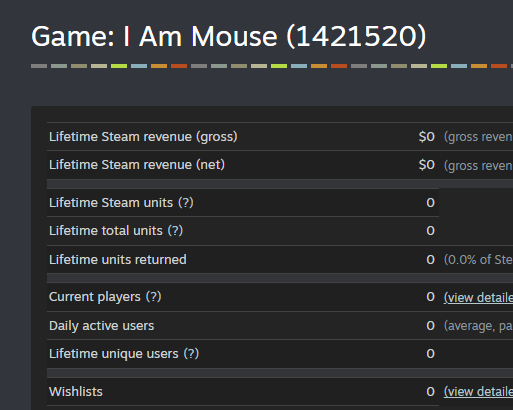
Task: Click the (?) beside Lifetime unique users
Action: [191, 354]
